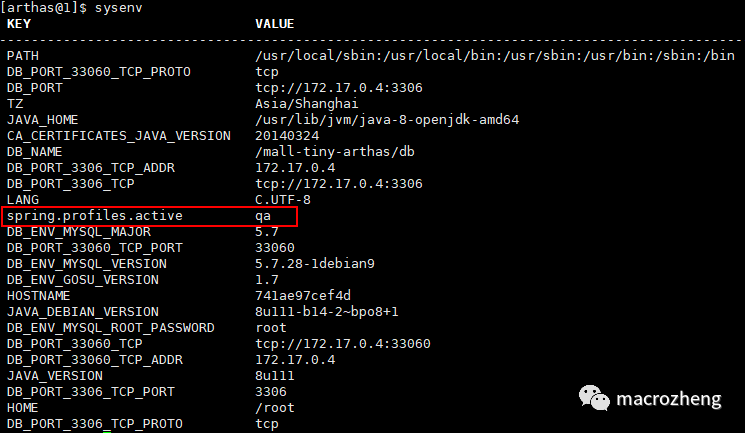
Task: Select the DB_PORT_3306_TCP_ADDR key
Action: 91,168
